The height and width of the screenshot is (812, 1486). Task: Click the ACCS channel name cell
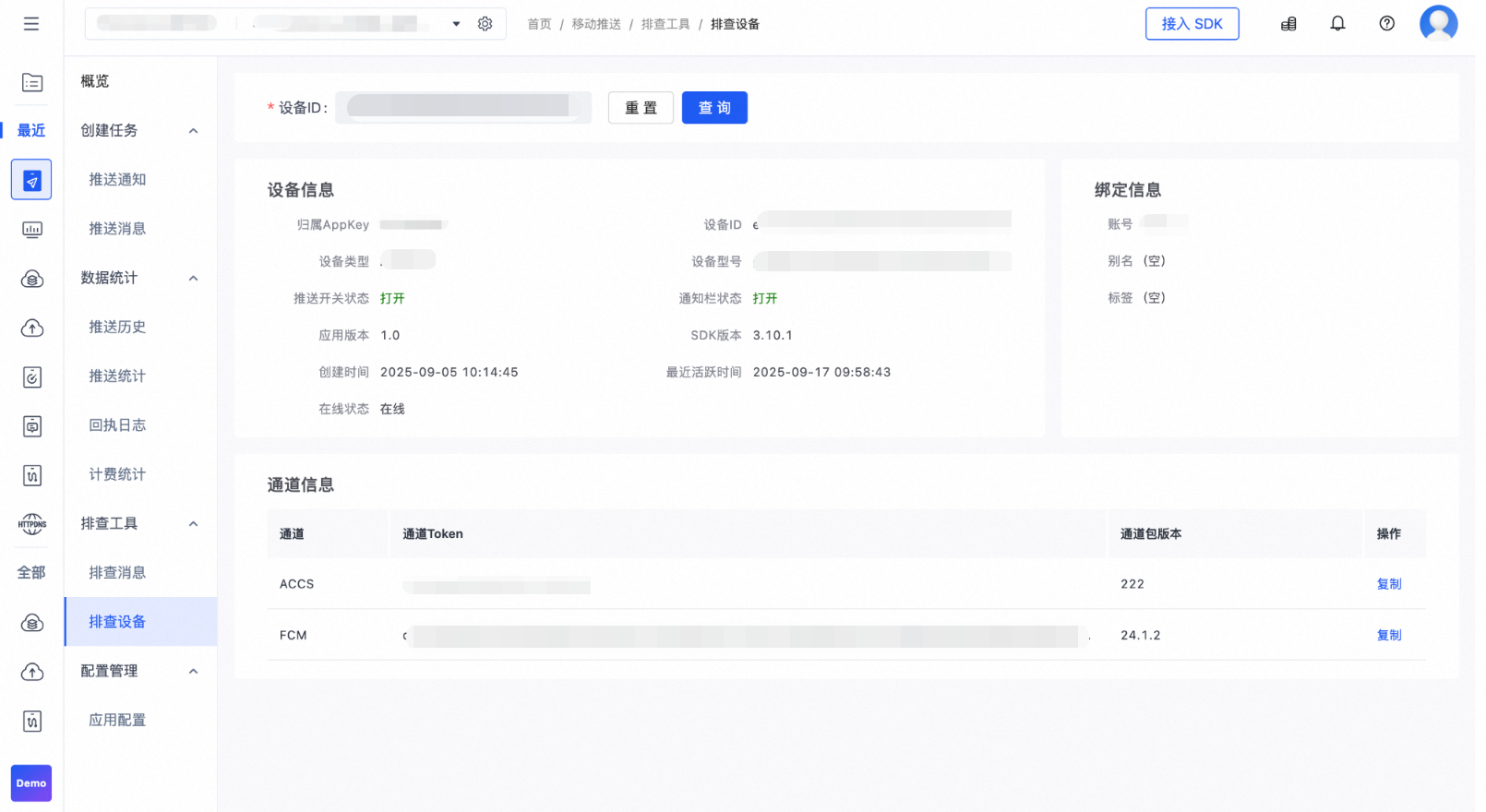(296, 584)
